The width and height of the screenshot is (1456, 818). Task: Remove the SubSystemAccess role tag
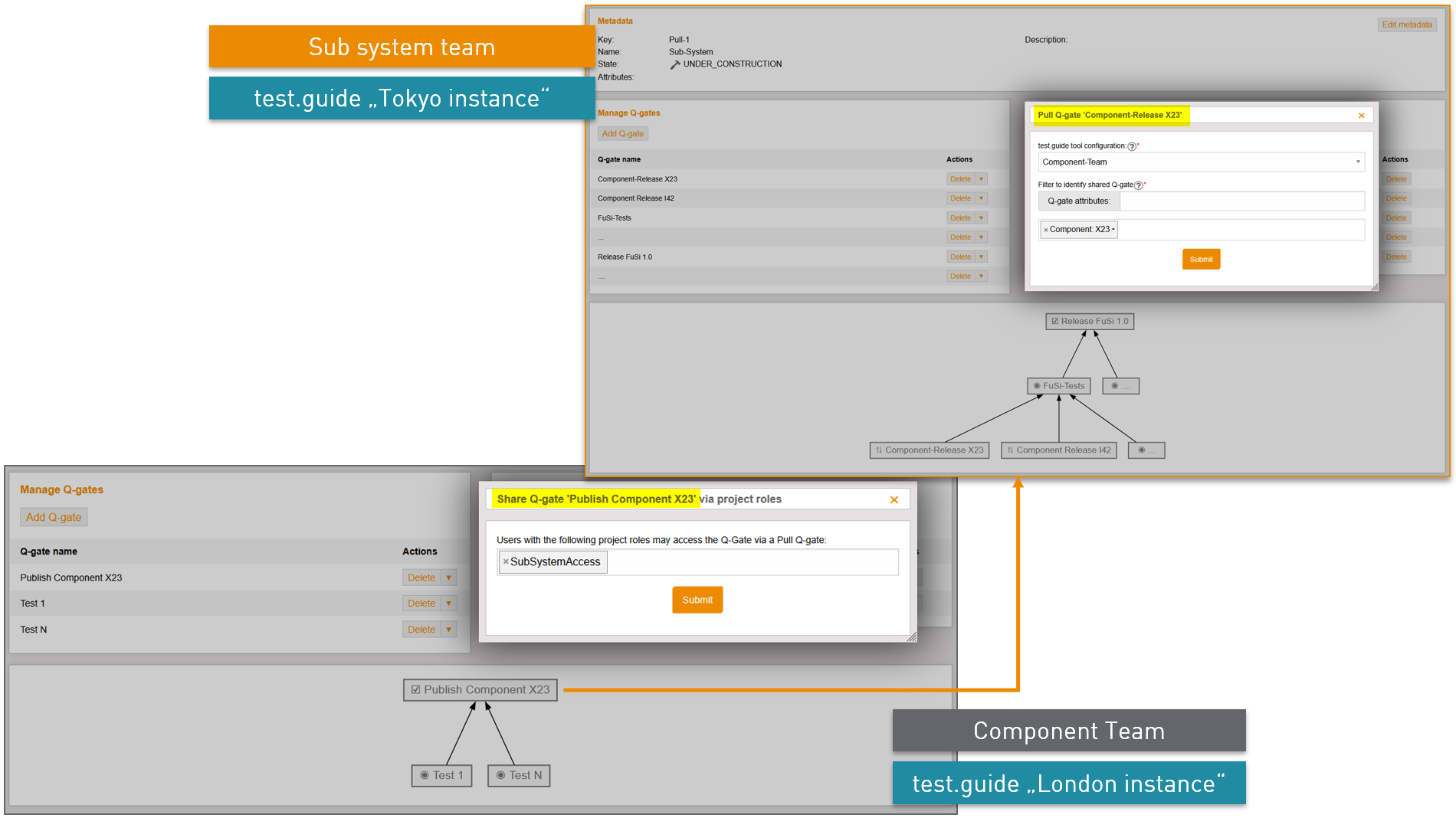click(x=506, y=562)
